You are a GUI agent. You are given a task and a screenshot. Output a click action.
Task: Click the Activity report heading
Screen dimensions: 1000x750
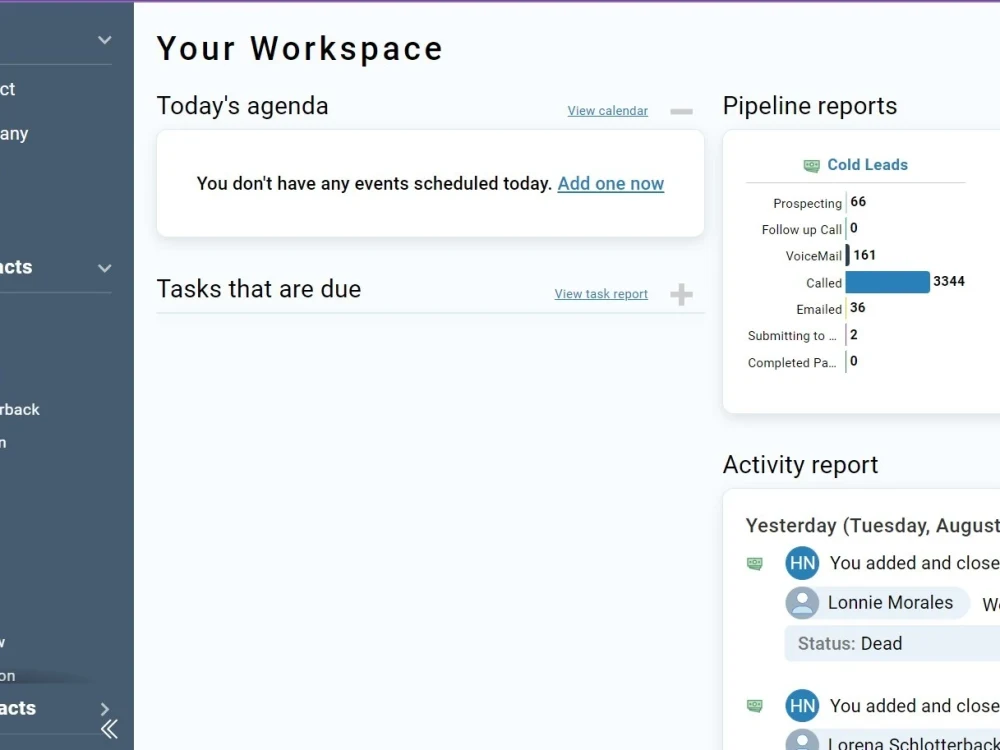[x=800, y=465]
